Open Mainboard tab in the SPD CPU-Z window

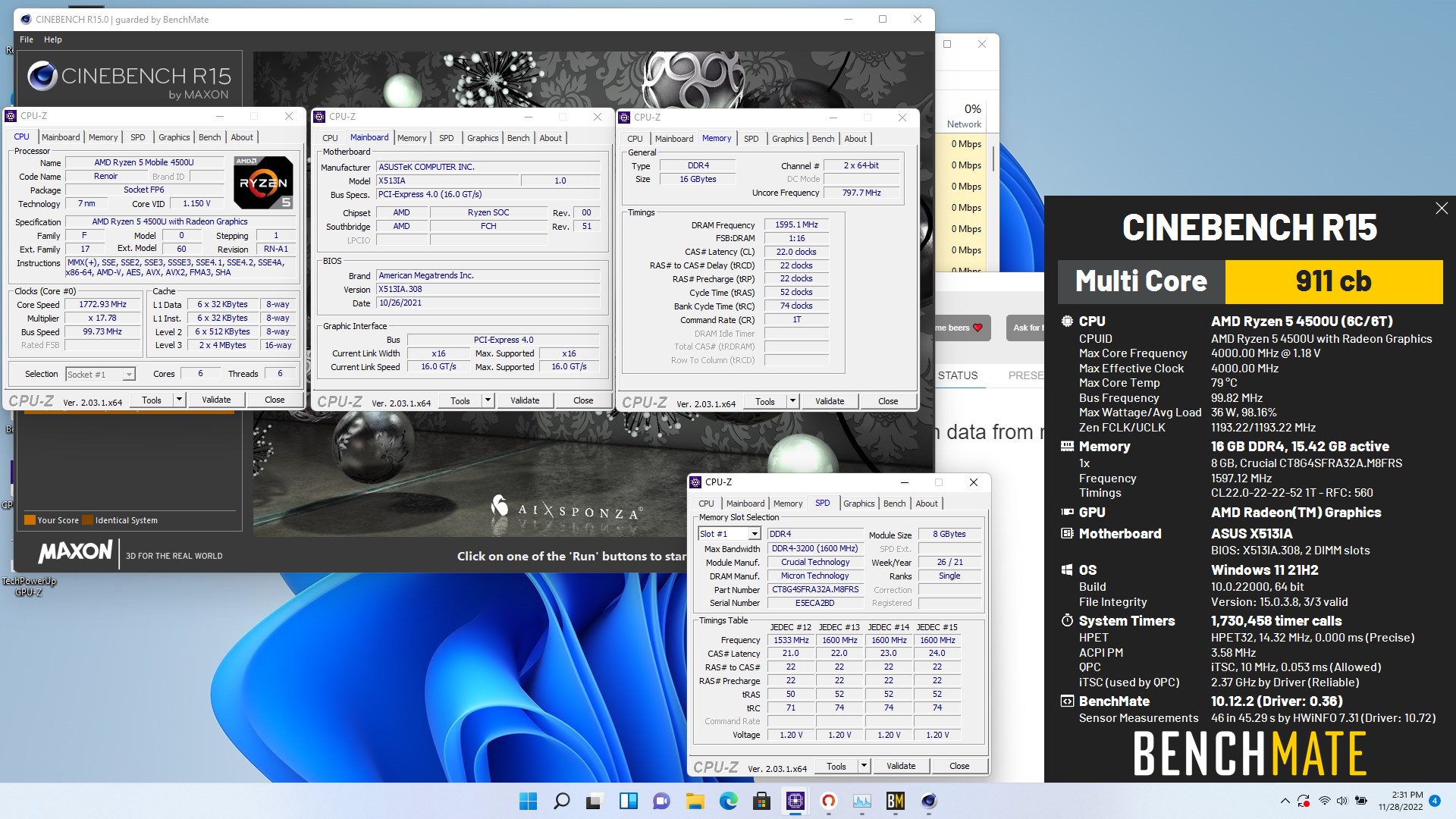click(745, 504)
